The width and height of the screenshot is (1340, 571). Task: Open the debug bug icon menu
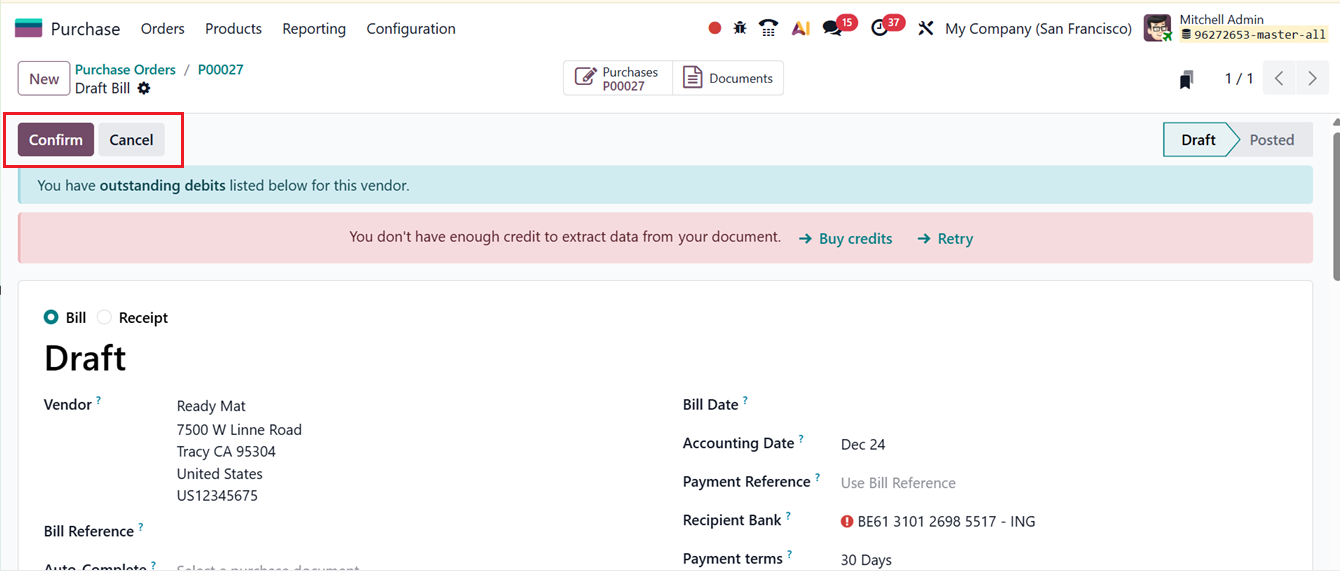740,28
